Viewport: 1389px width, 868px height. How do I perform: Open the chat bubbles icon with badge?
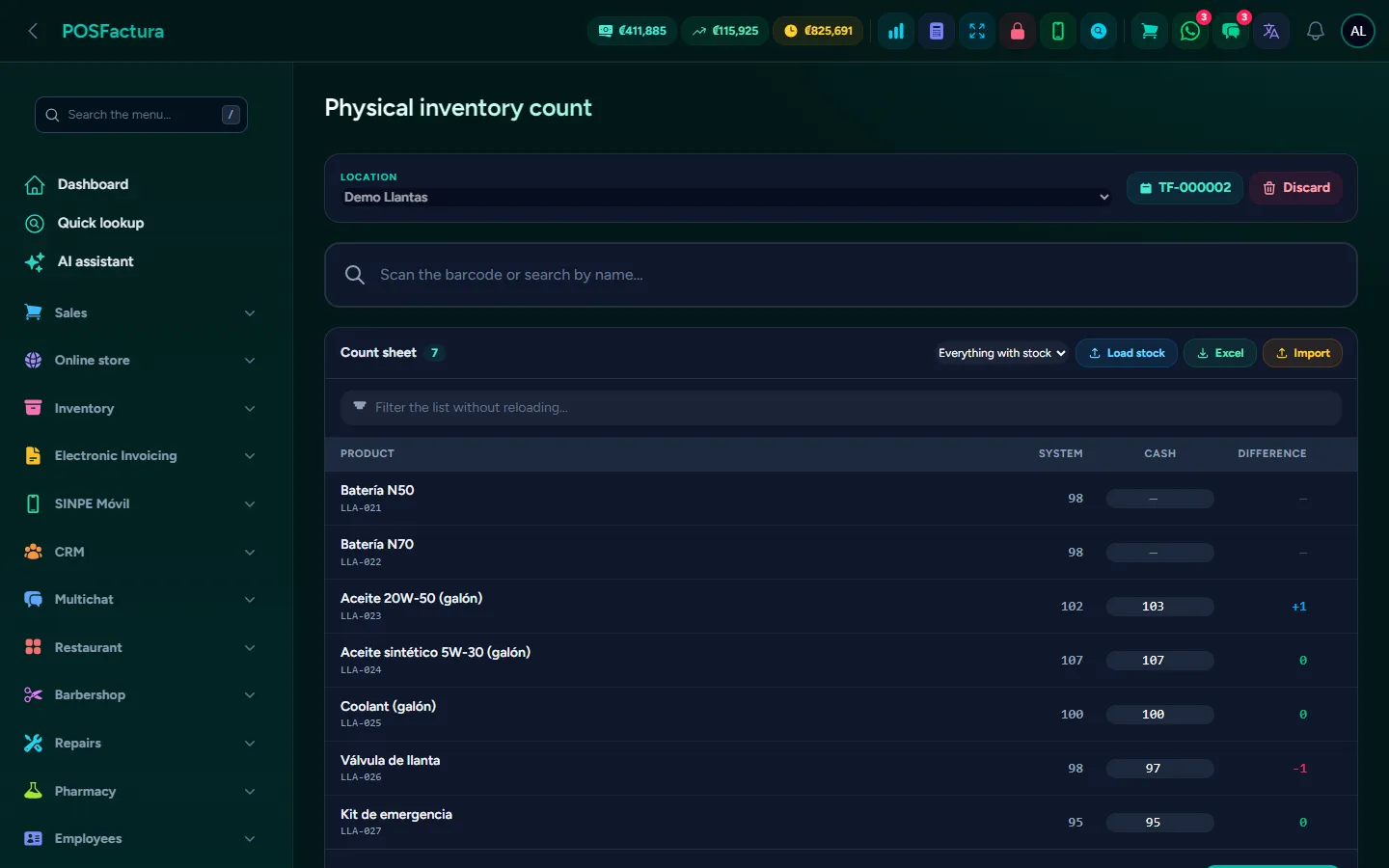point(1231,31)
